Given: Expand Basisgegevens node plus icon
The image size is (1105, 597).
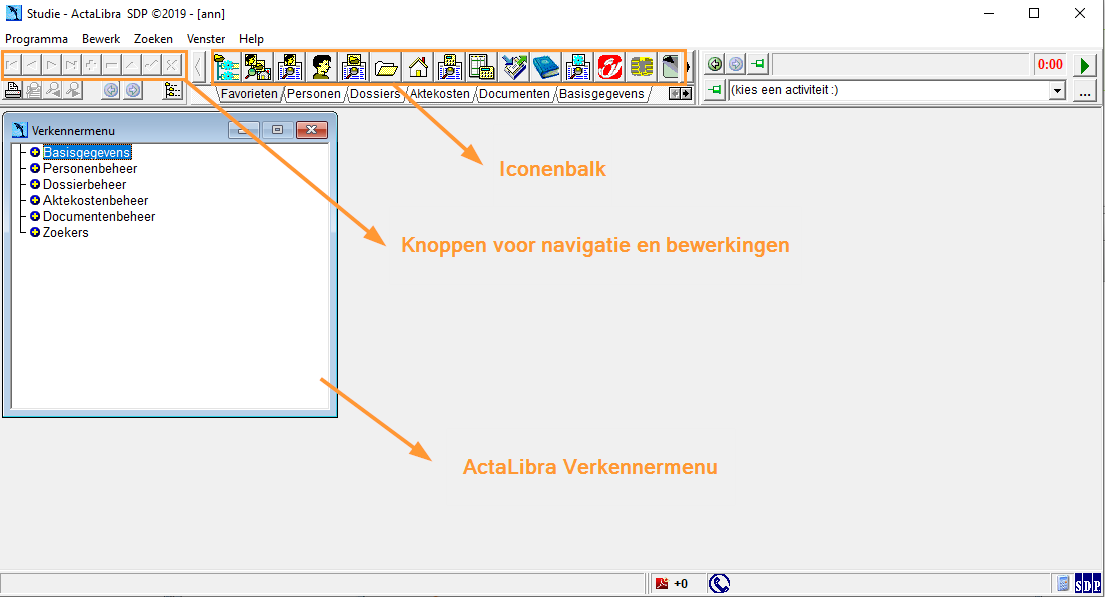Looking at the screenshot, I should click(35, 152).
